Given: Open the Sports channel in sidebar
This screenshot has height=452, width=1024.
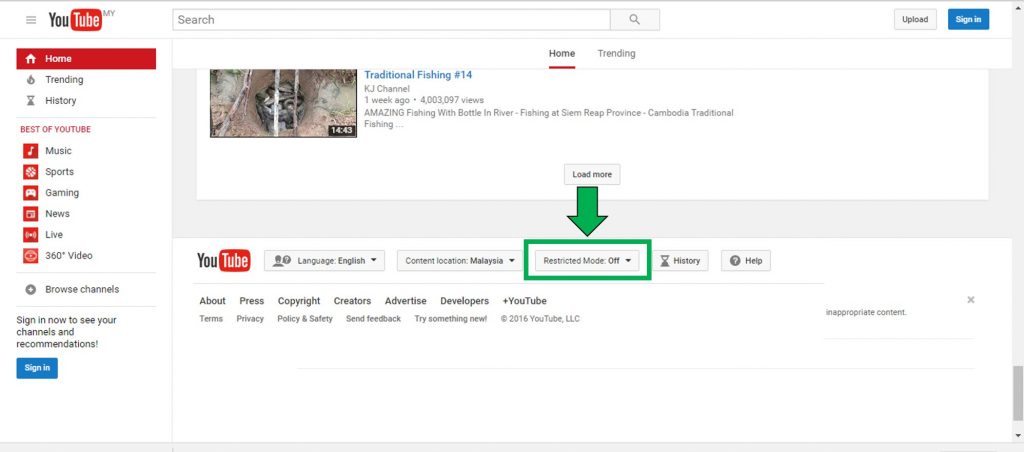Looking at the screenshot, I should 59,172.
